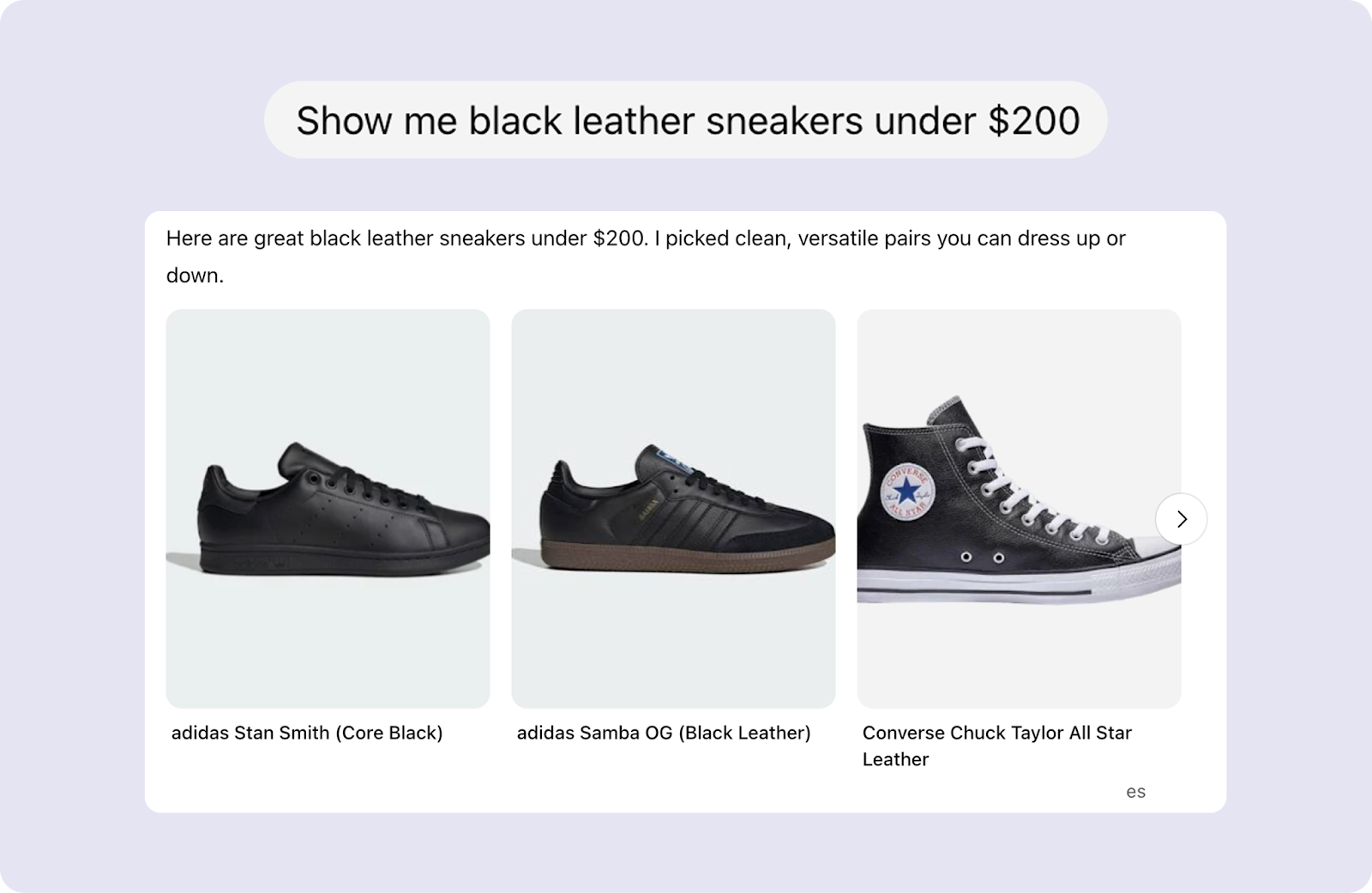This screenshot has width=1372, height=893.
Task: Open the adidas Samba OG product image
Action: click(674, 509)
